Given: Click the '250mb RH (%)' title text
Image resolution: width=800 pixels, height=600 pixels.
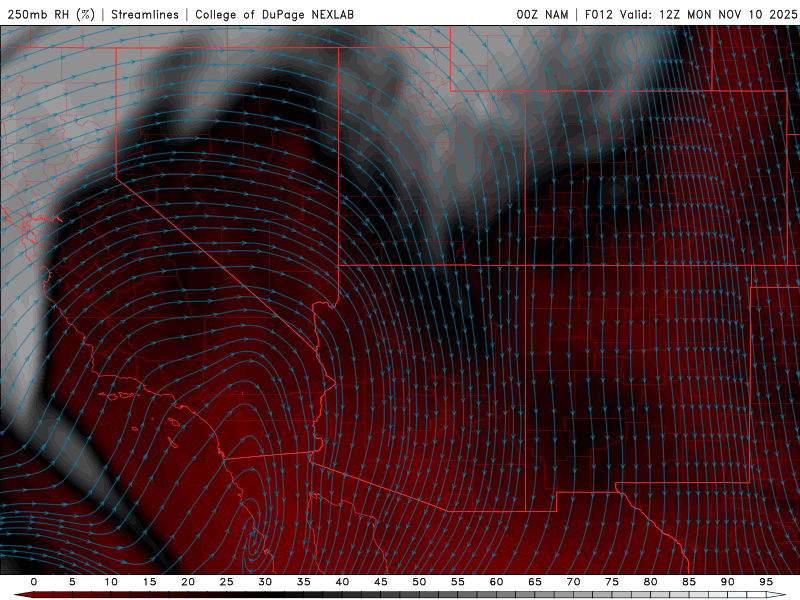Looking at the screenshot, I should coord(51,14).
